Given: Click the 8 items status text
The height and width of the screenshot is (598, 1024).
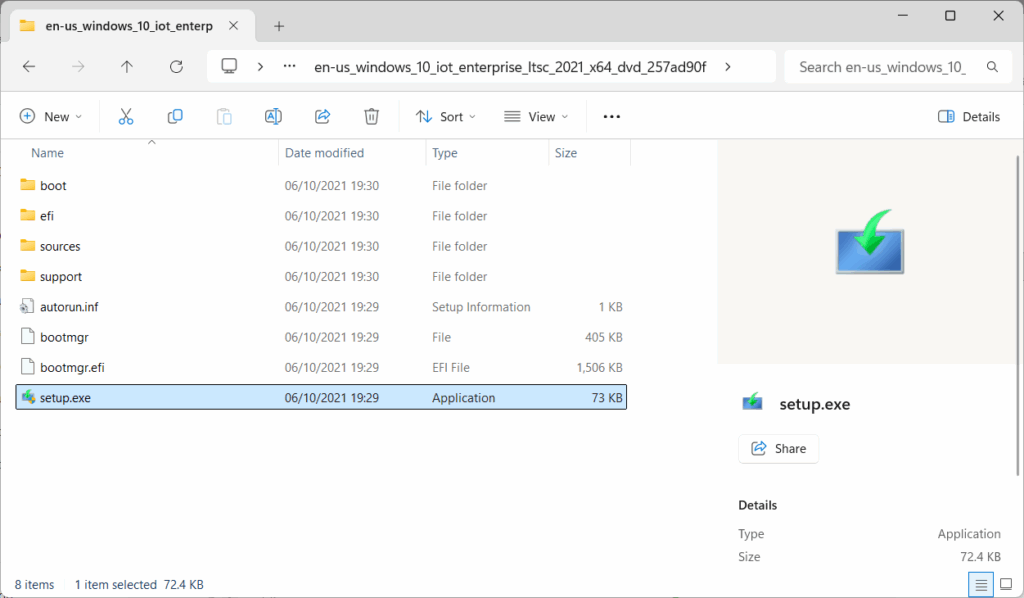Looking at the screenshot, I should pyautogui.click(x=35, y=585).
